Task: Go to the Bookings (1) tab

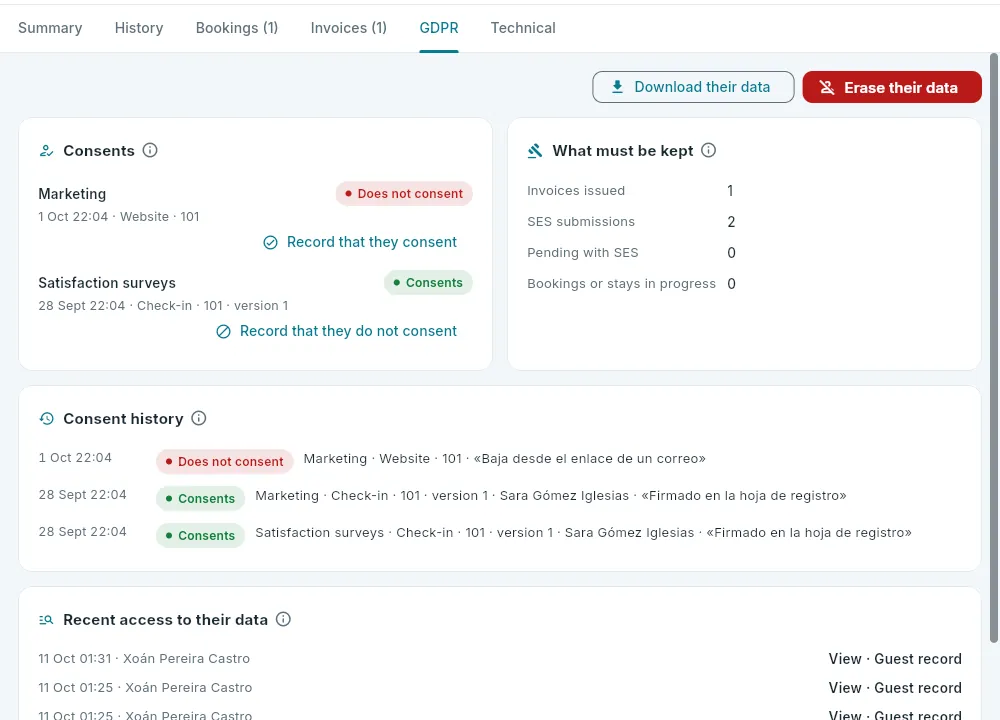Action: (x=237, y=28)
